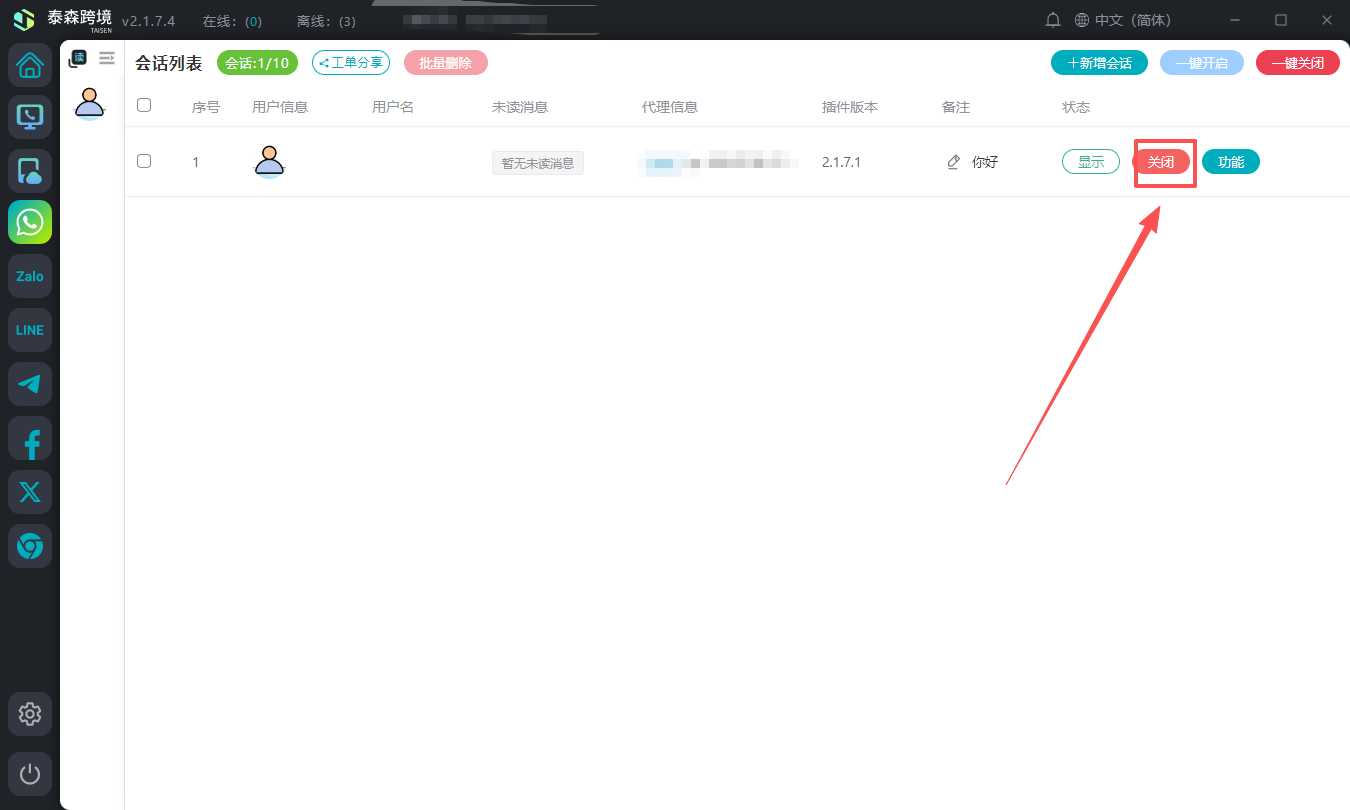Open the LINE platform icon

(x=30, y=330)
